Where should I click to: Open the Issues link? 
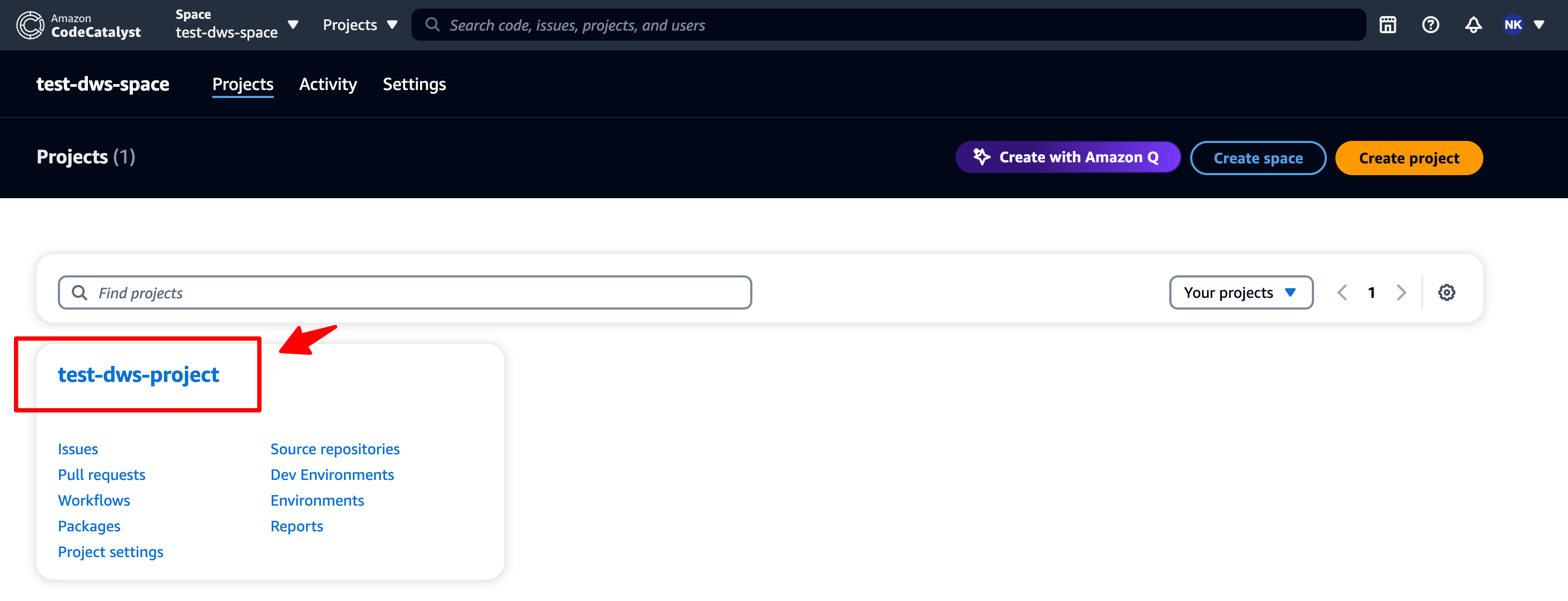click(78, 449)
